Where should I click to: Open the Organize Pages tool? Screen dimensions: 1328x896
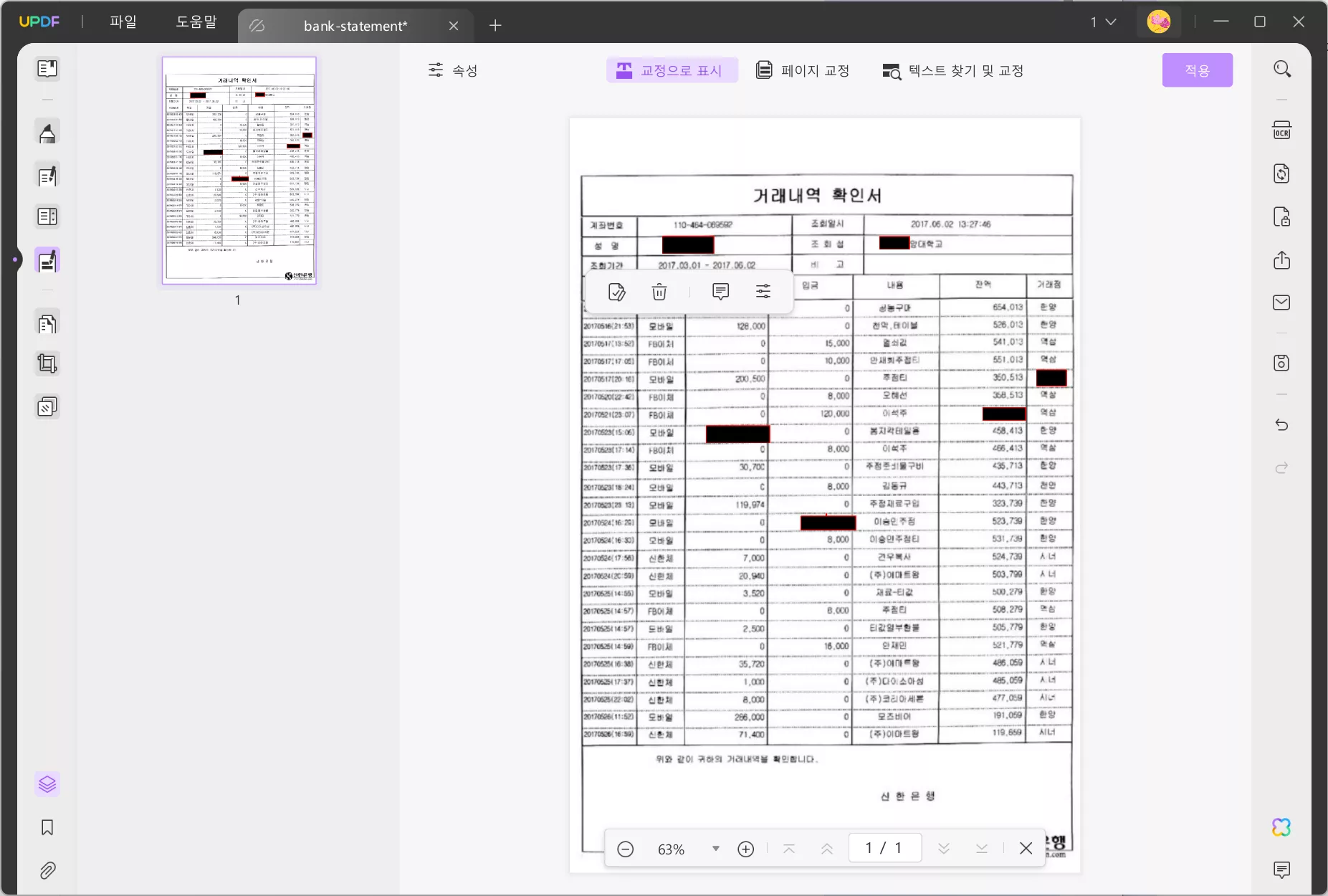(x=47, y=324)
